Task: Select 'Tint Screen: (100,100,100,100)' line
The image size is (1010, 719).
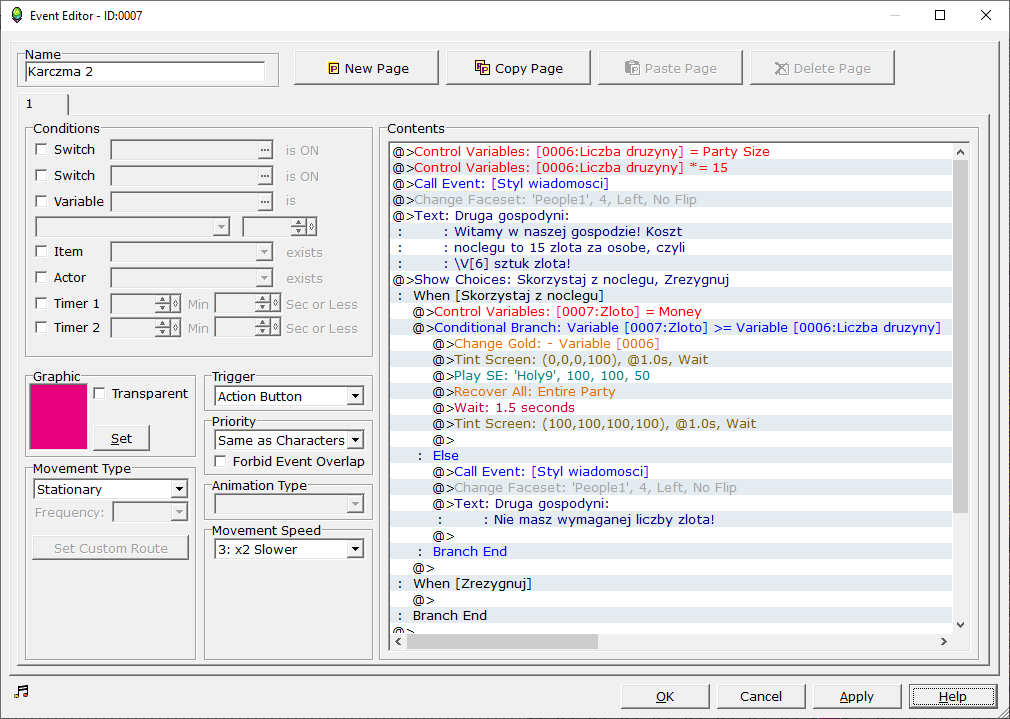Action: [671, 423]
